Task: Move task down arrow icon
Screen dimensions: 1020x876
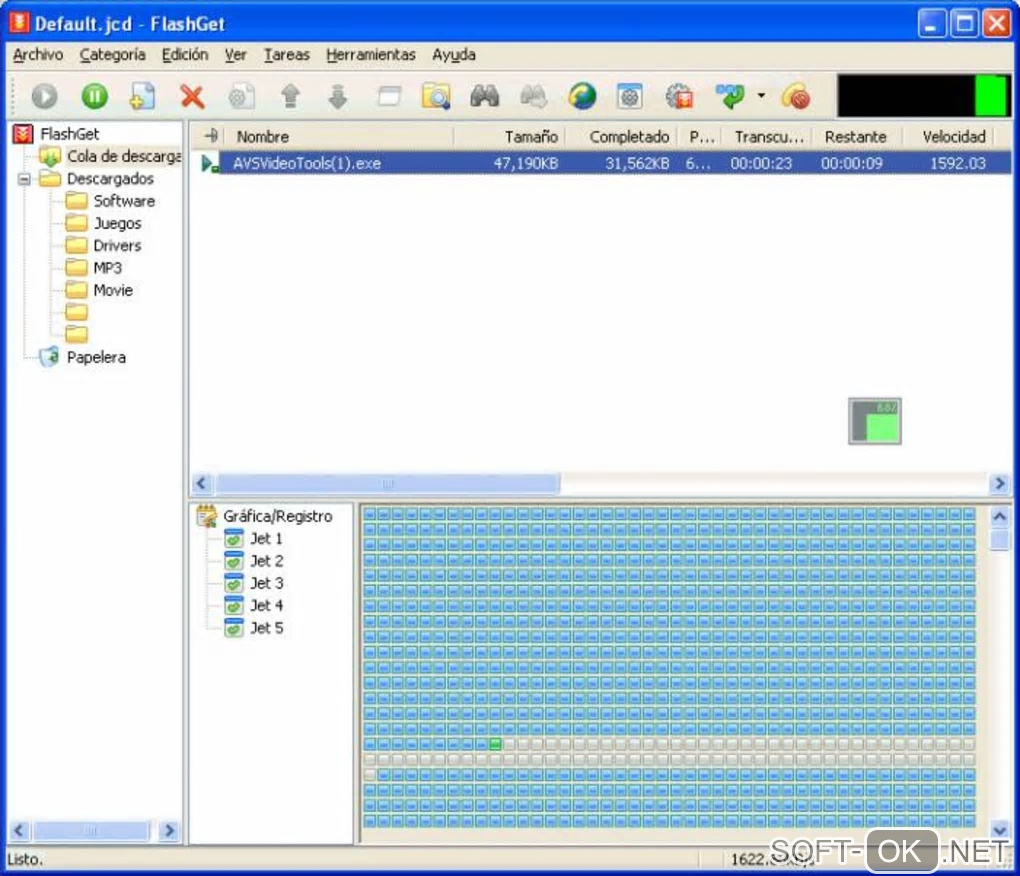Action: click(338, 96)
